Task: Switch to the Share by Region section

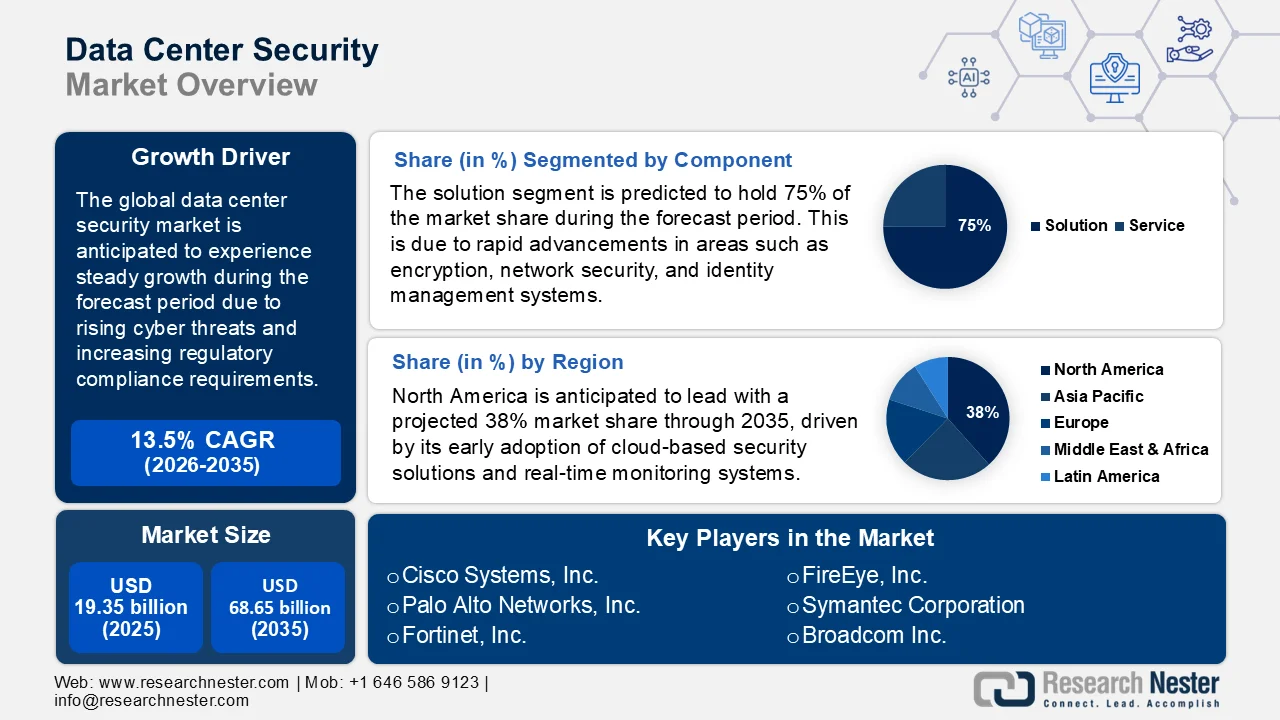Action: coord(508,362)
